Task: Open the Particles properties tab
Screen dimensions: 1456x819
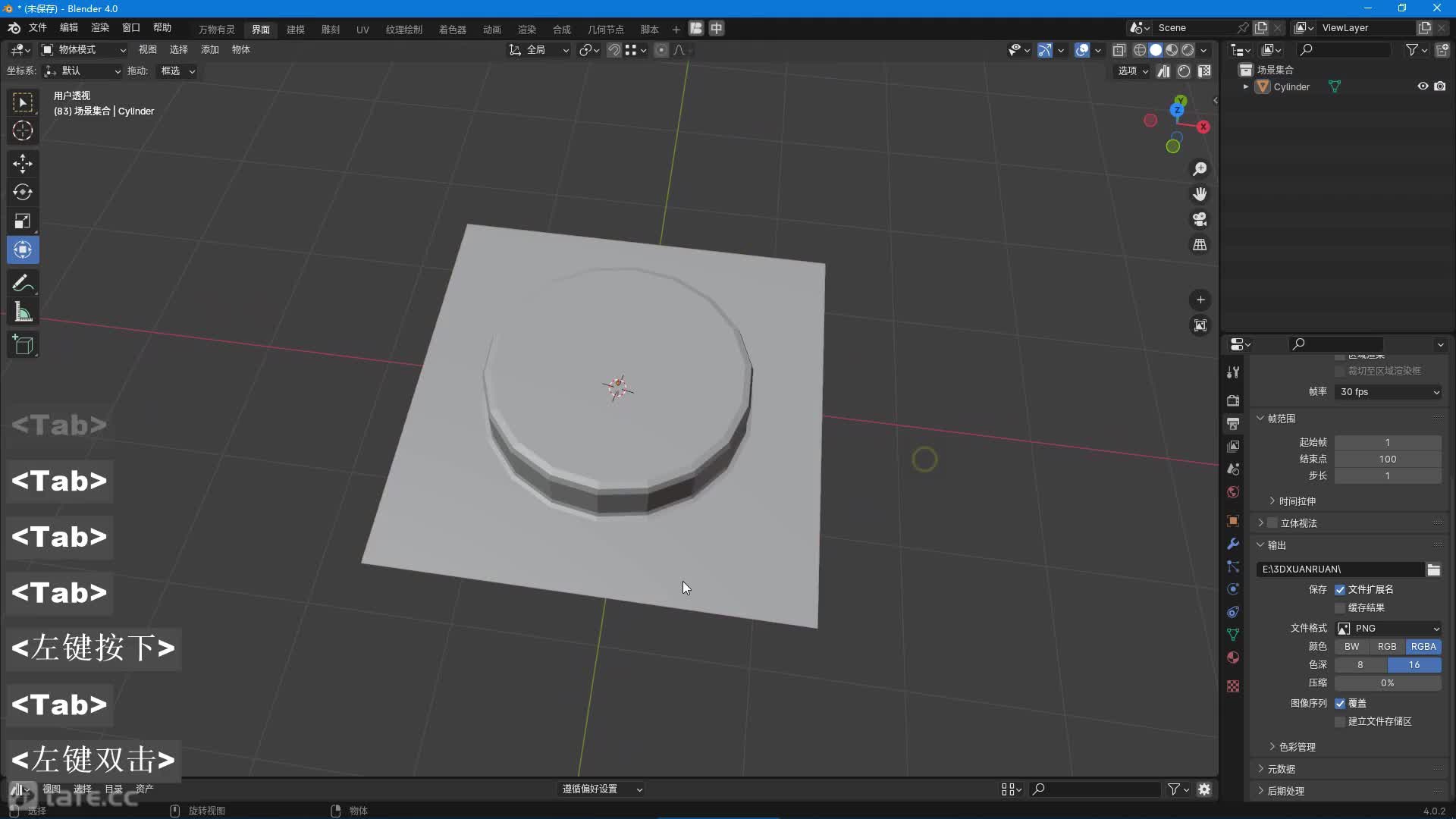Action: coord(1233,566)
